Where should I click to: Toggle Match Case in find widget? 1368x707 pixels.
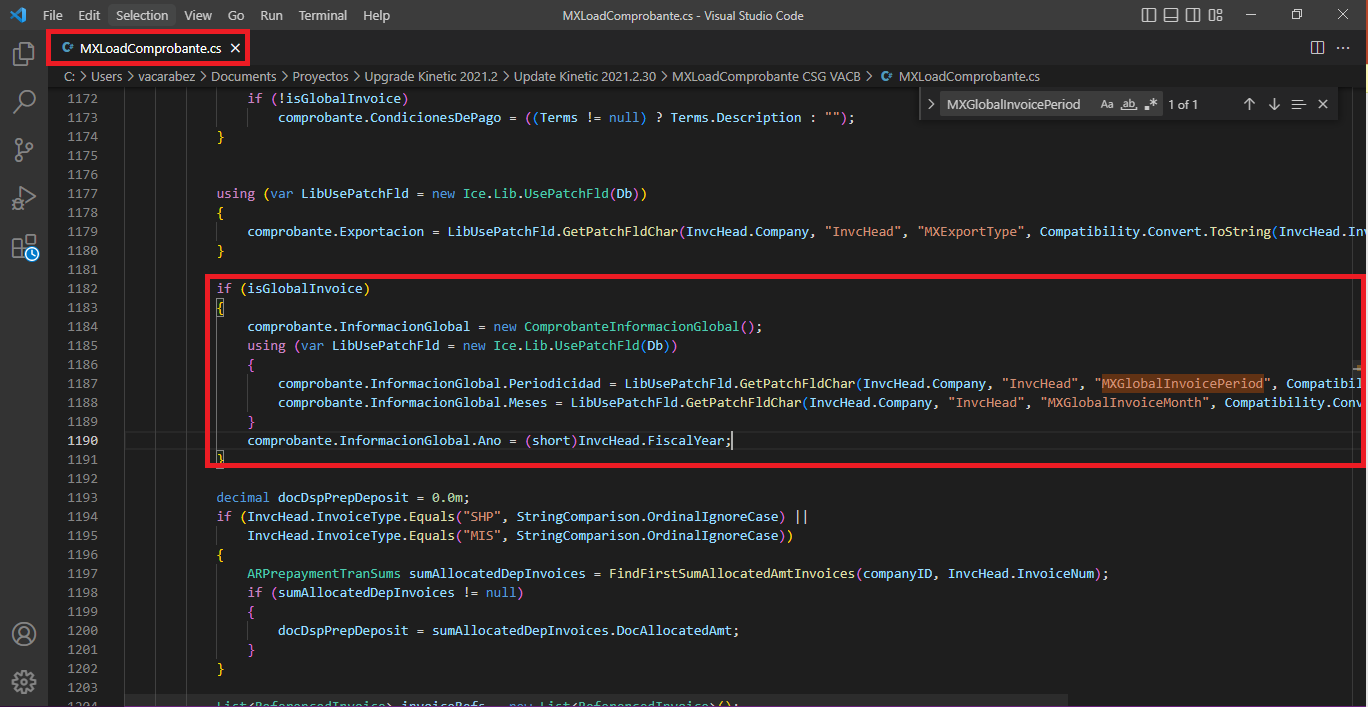[x=1107, y=104]
